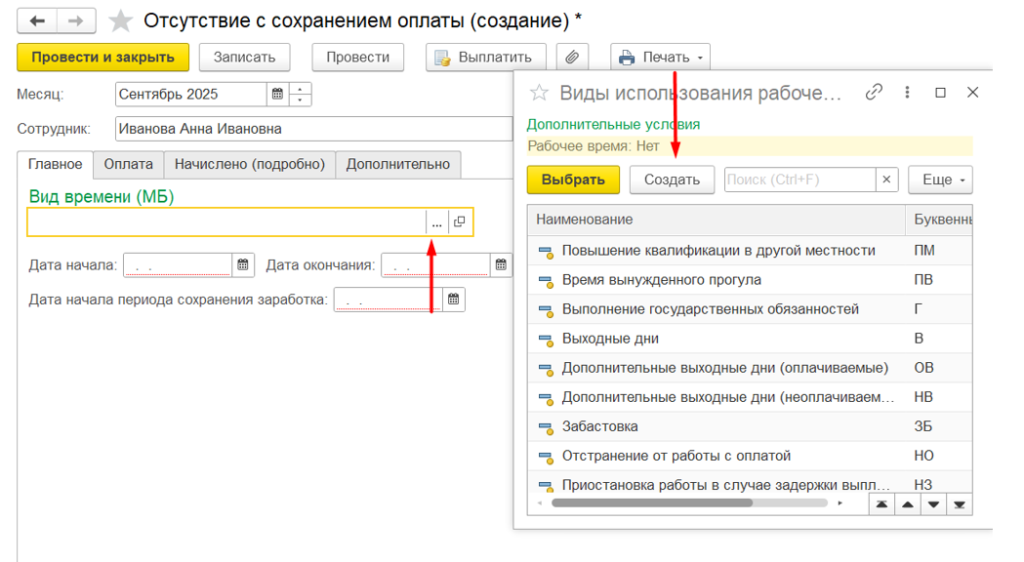This screenshot has width=1024, height=562.
Task: Click the forward navigation arrow
Action: click(x=75, y=20)
